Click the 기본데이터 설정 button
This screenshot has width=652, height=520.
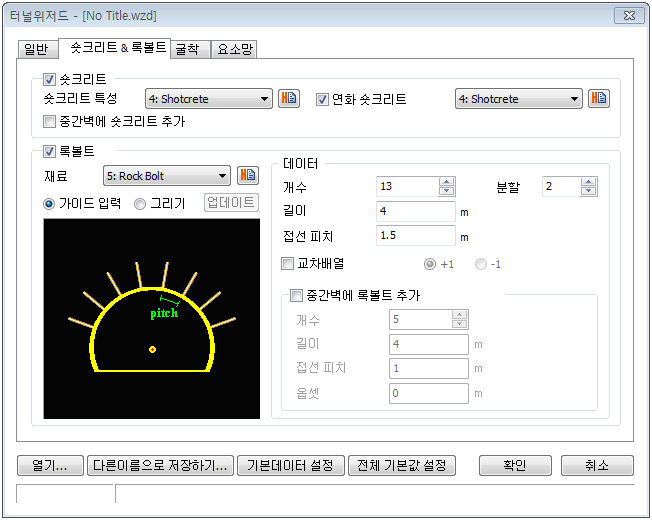291,465
